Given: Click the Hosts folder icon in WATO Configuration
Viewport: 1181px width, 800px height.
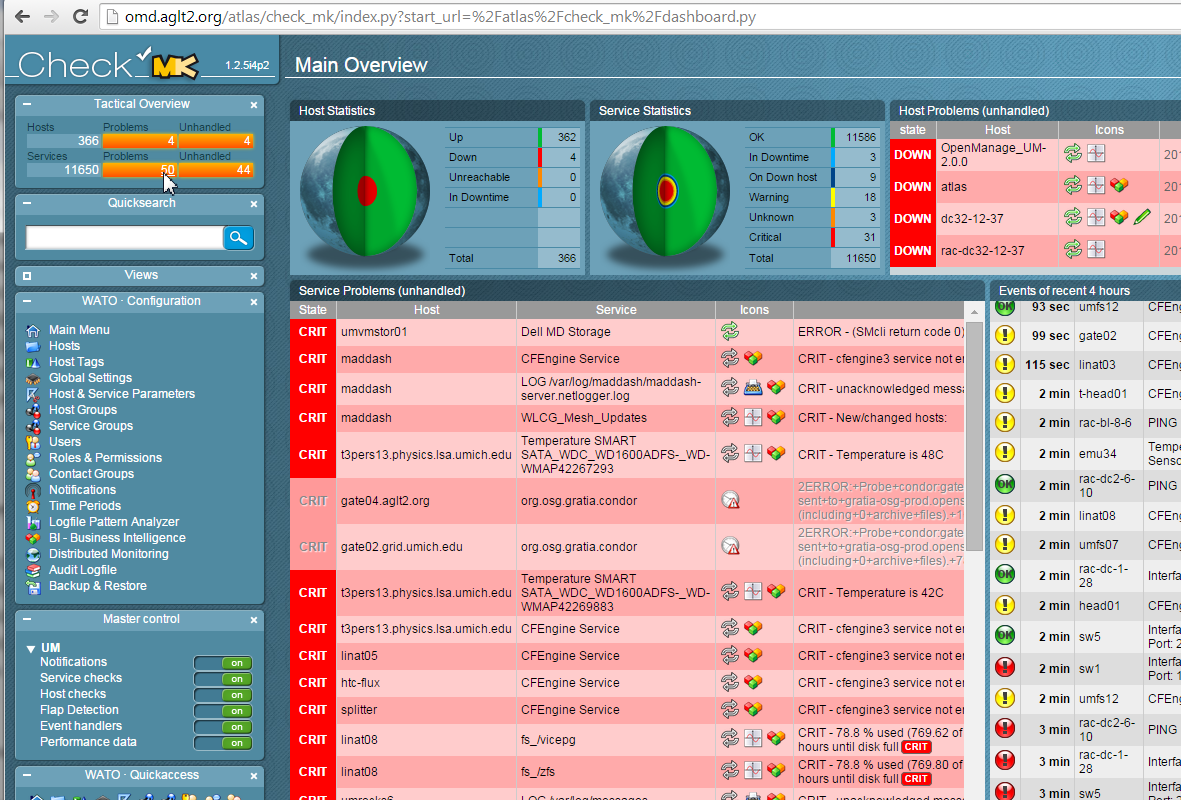Looking at the screenshot, I should point(32,346).
